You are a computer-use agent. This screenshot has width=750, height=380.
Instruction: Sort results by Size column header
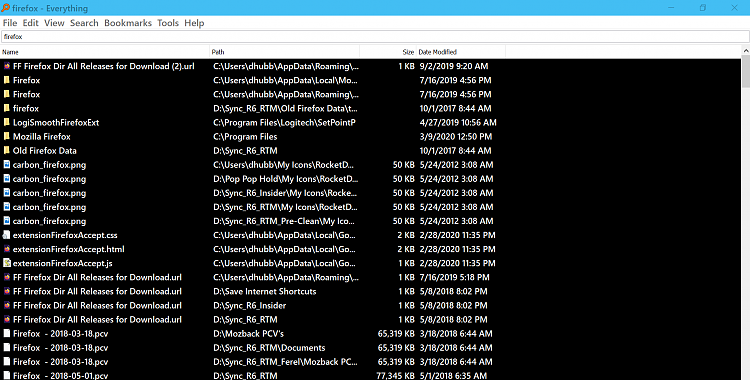tap(388, 52)
